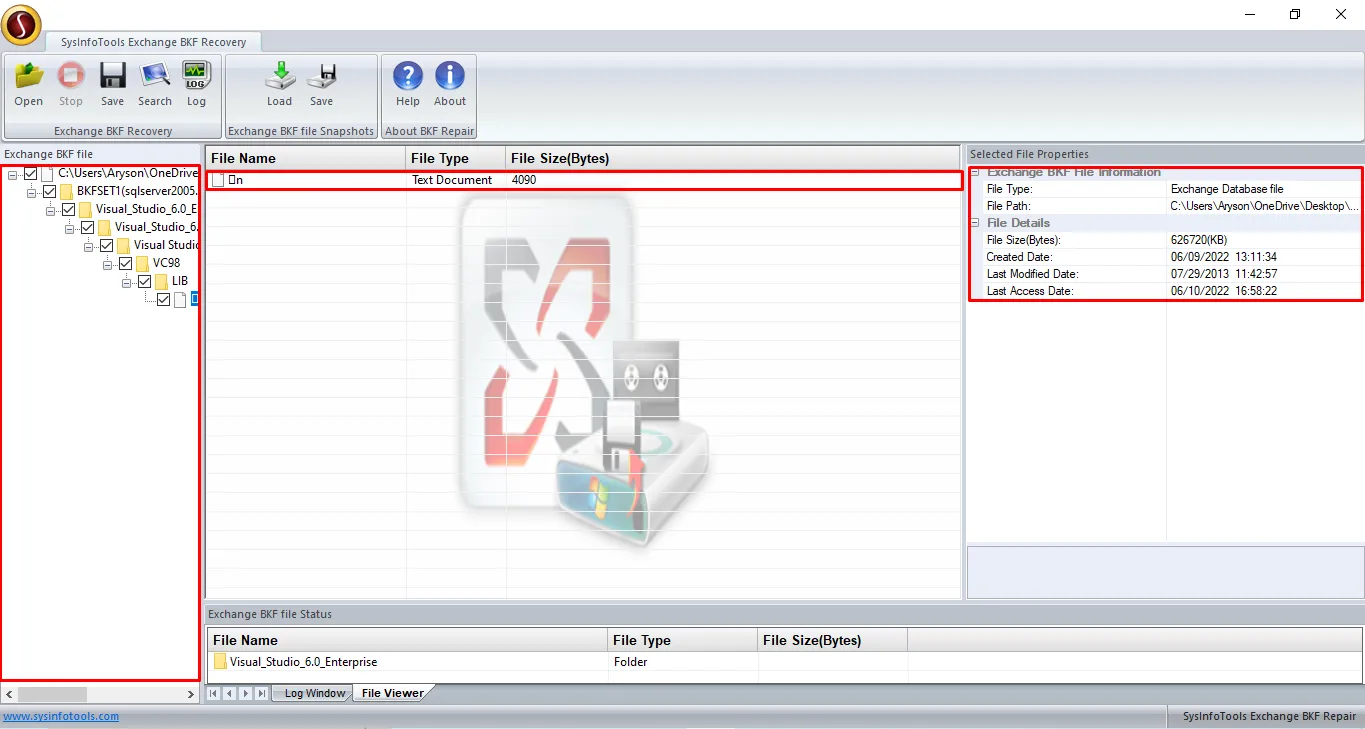Switch to the File Viewer tab
This screenshot has height=729, width=1365.
391,693
